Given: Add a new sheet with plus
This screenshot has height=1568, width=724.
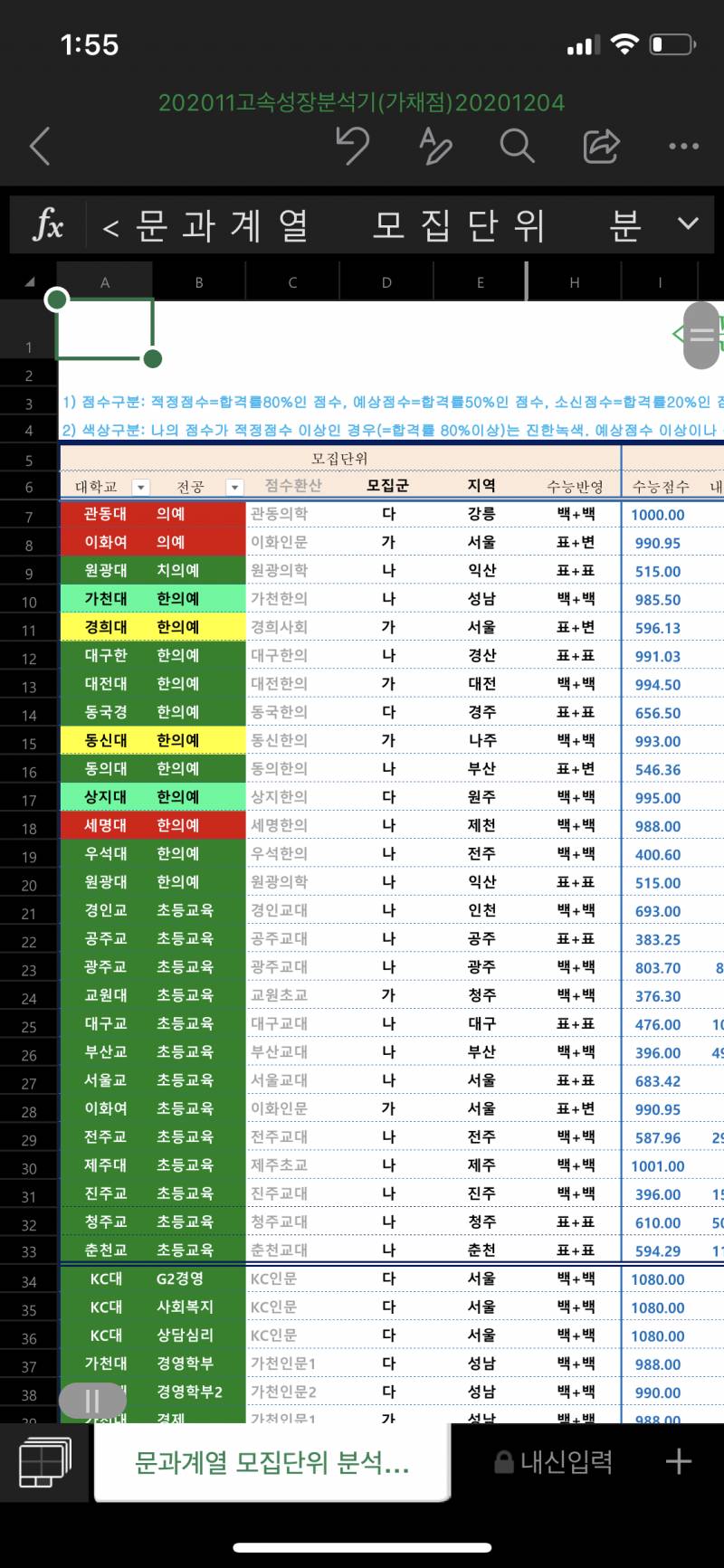Looking at the screenshot, I should (x=679, y=1461).
